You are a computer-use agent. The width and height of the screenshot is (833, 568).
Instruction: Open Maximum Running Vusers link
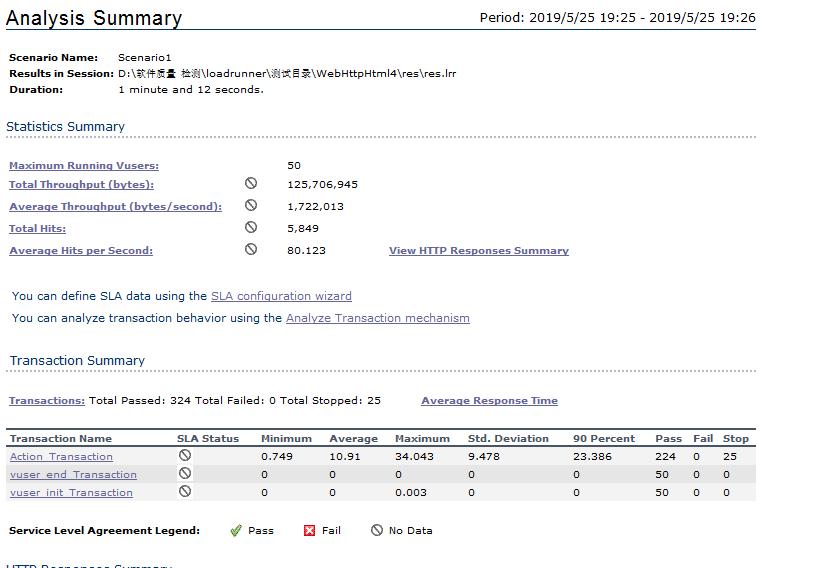(x=84, y=166)
